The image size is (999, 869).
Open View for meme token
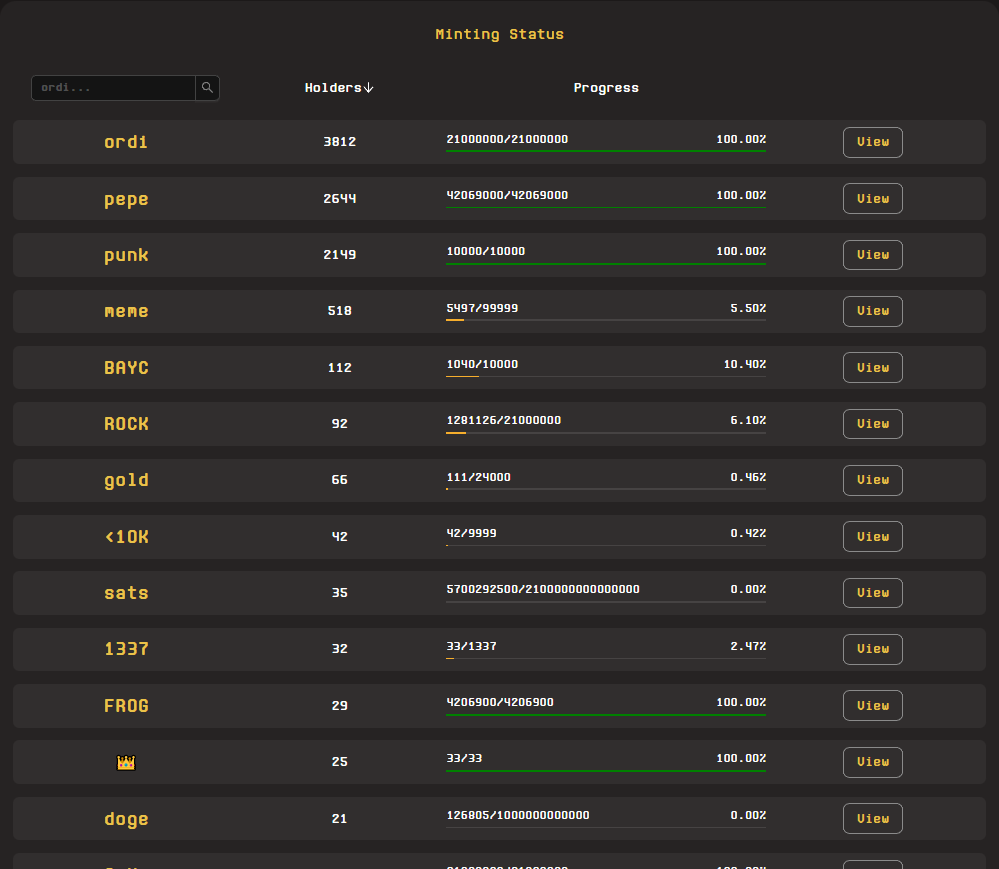point(873,311)
